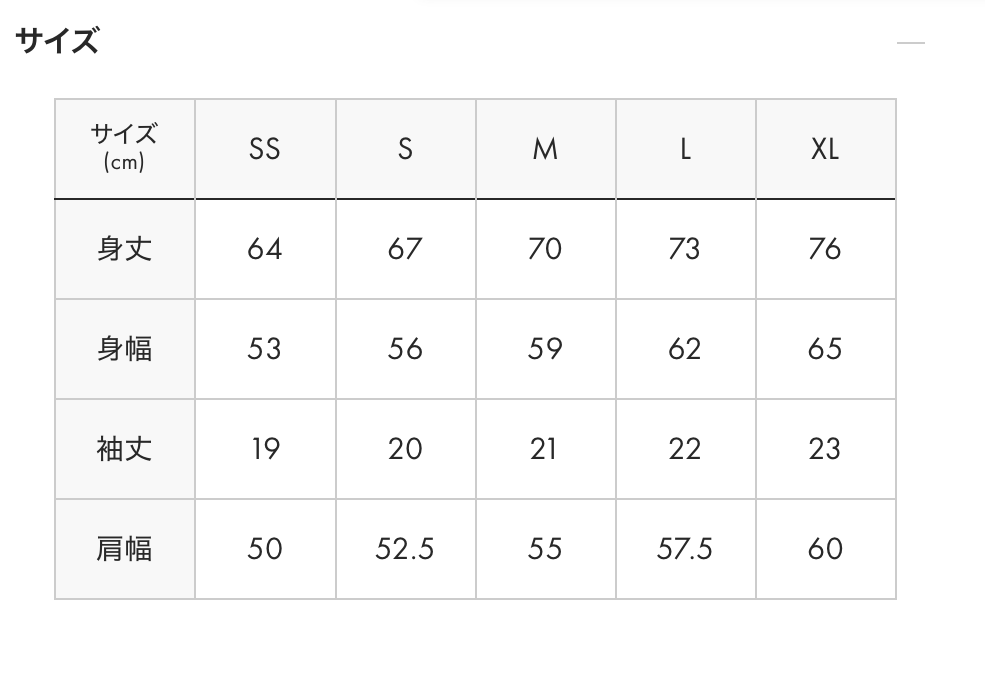This screenshot has width=985, height=696.
Task: Select the 62 body width cell
Action: [685, 349]
